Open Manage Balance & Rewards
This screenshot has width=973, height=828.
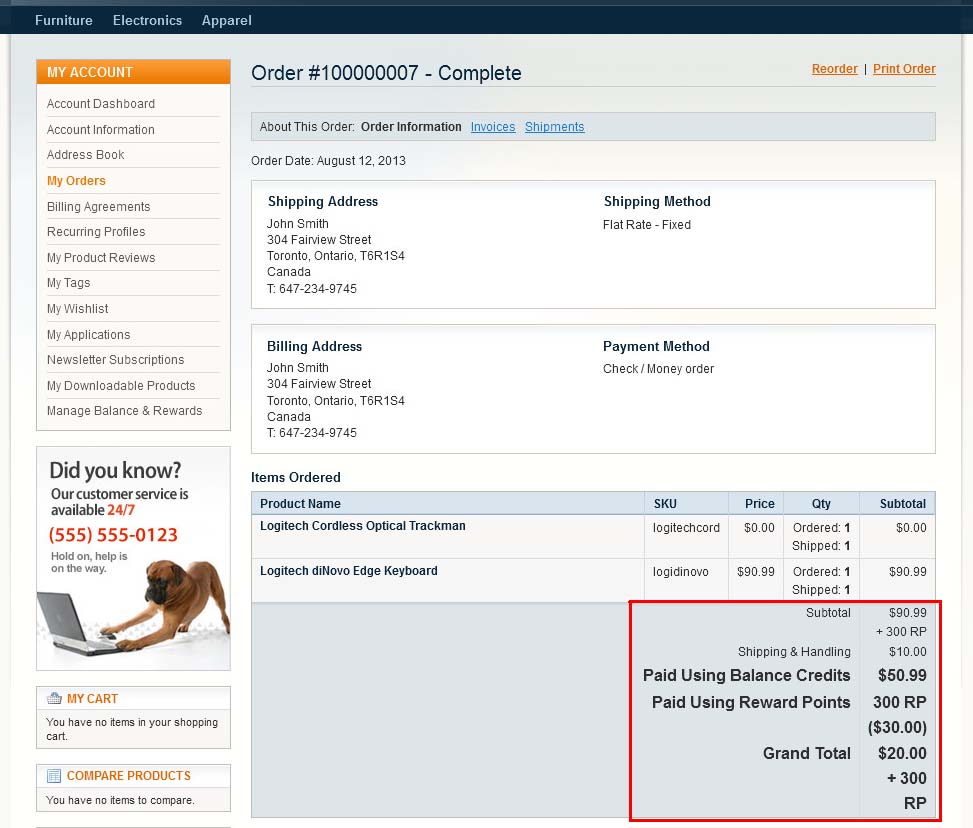click(x=125, y=410)
